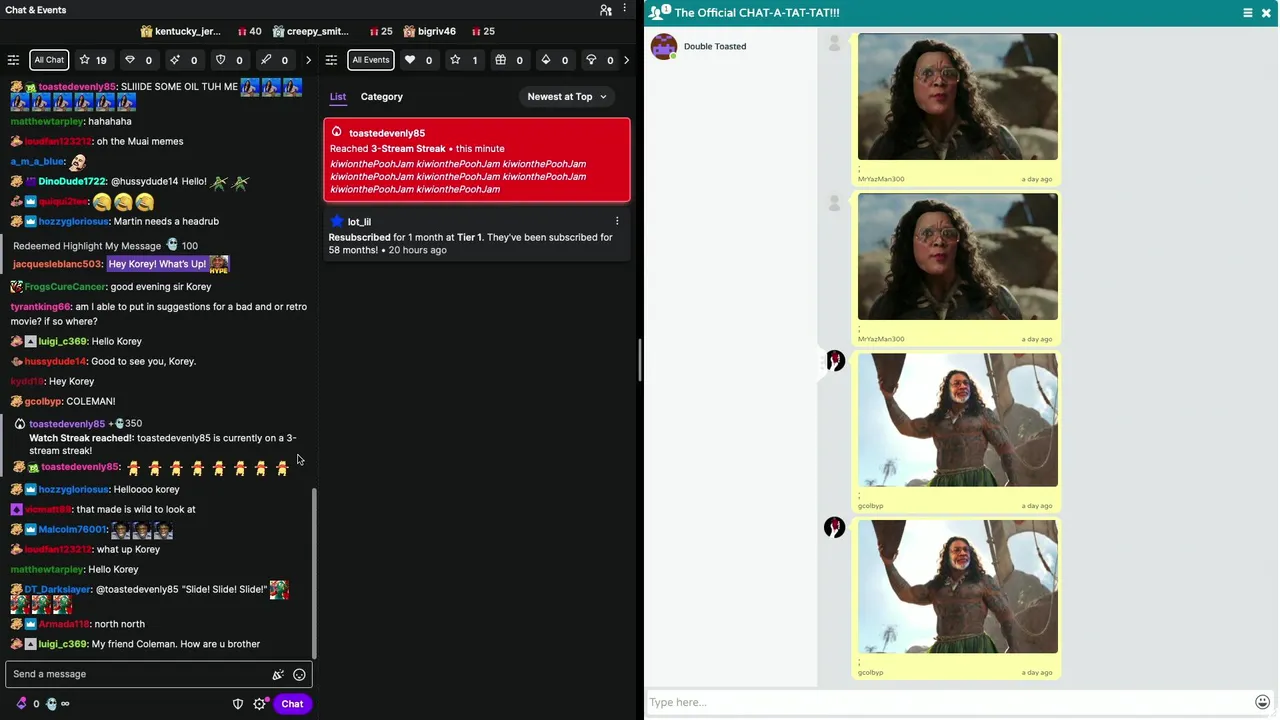This screenshot has width=1280, height=720.
Task: Click gcolbyp avatar beside second Maui image
Action: (835, 528)
